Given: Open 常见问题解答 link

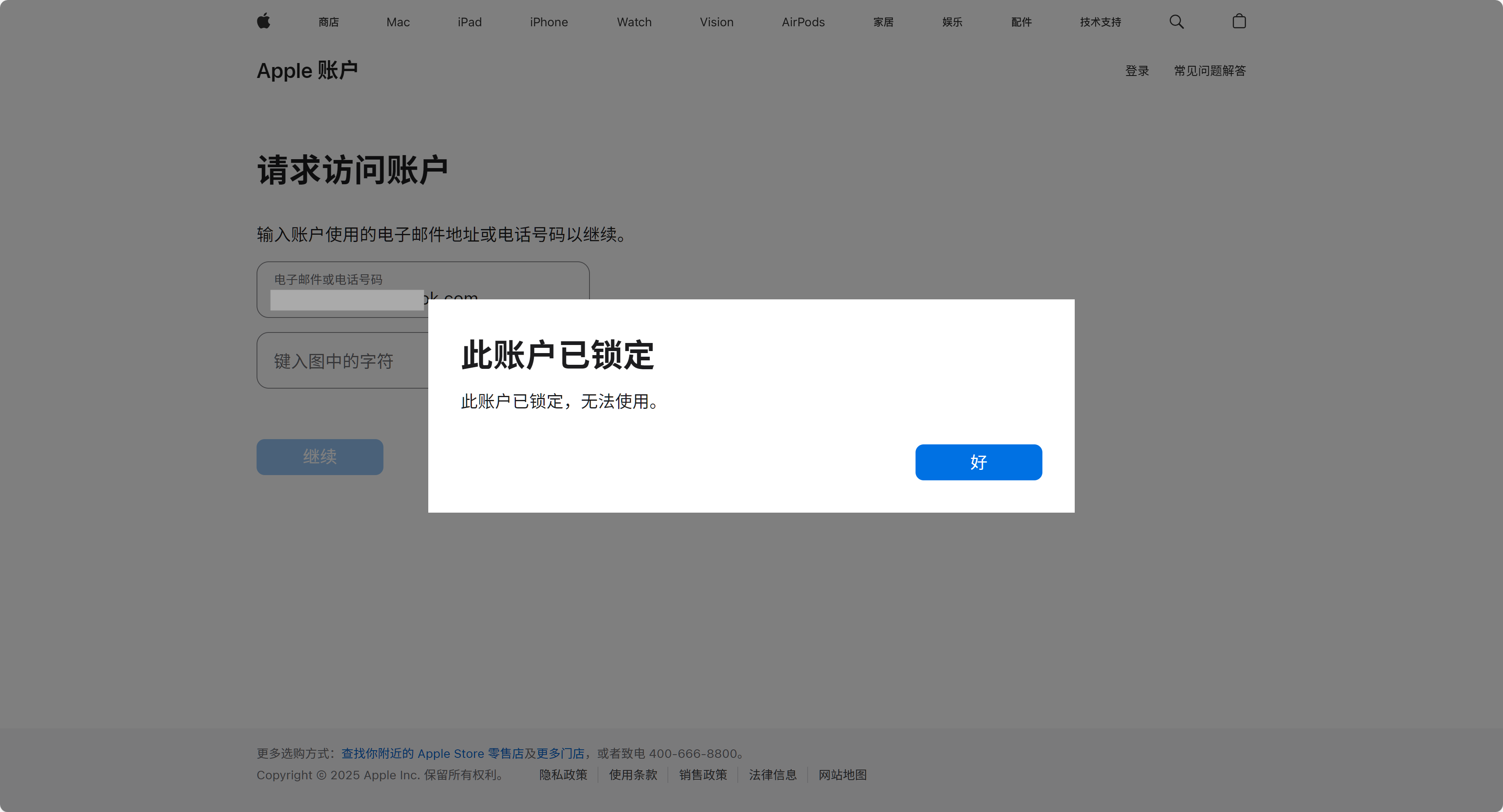Looking at the screenshot, I should coord(1210,71).
